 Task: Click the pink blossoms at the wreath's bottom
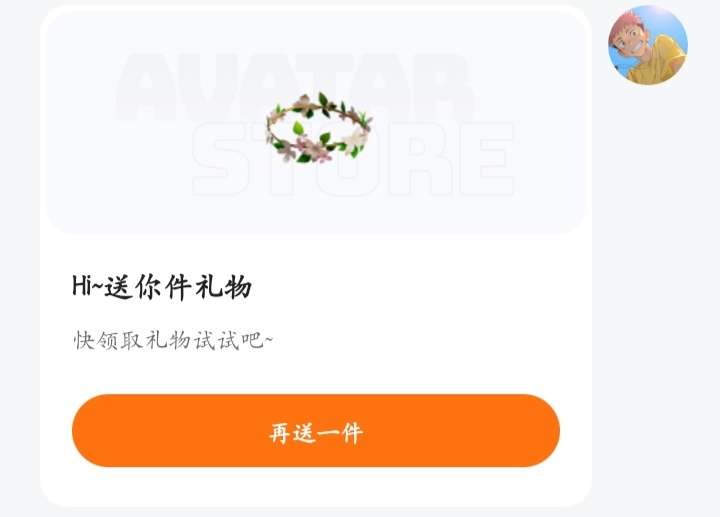pos(311,149)
